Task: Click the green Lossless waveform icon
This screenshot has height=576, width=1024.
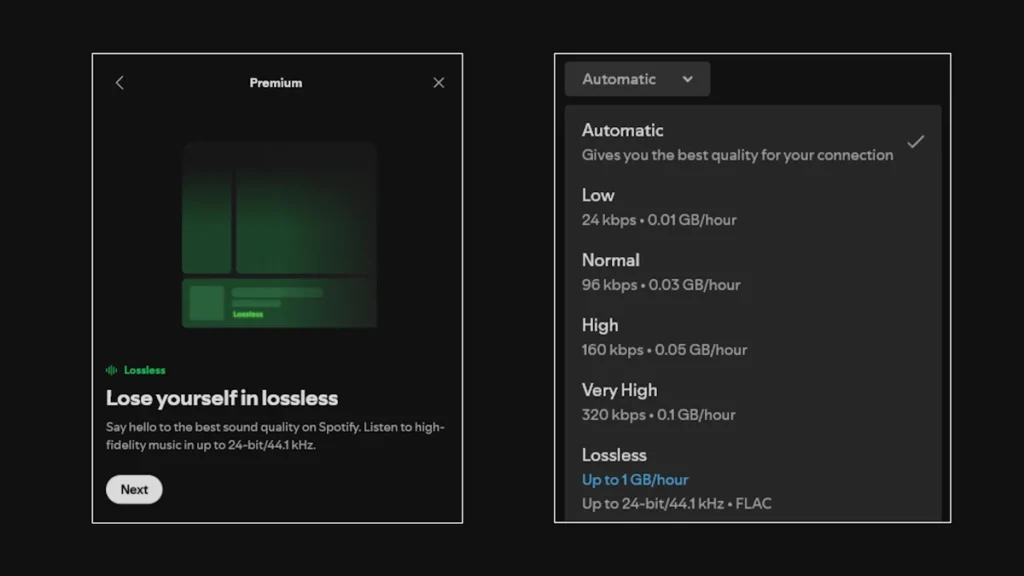Action: click(x=112, y=369)
